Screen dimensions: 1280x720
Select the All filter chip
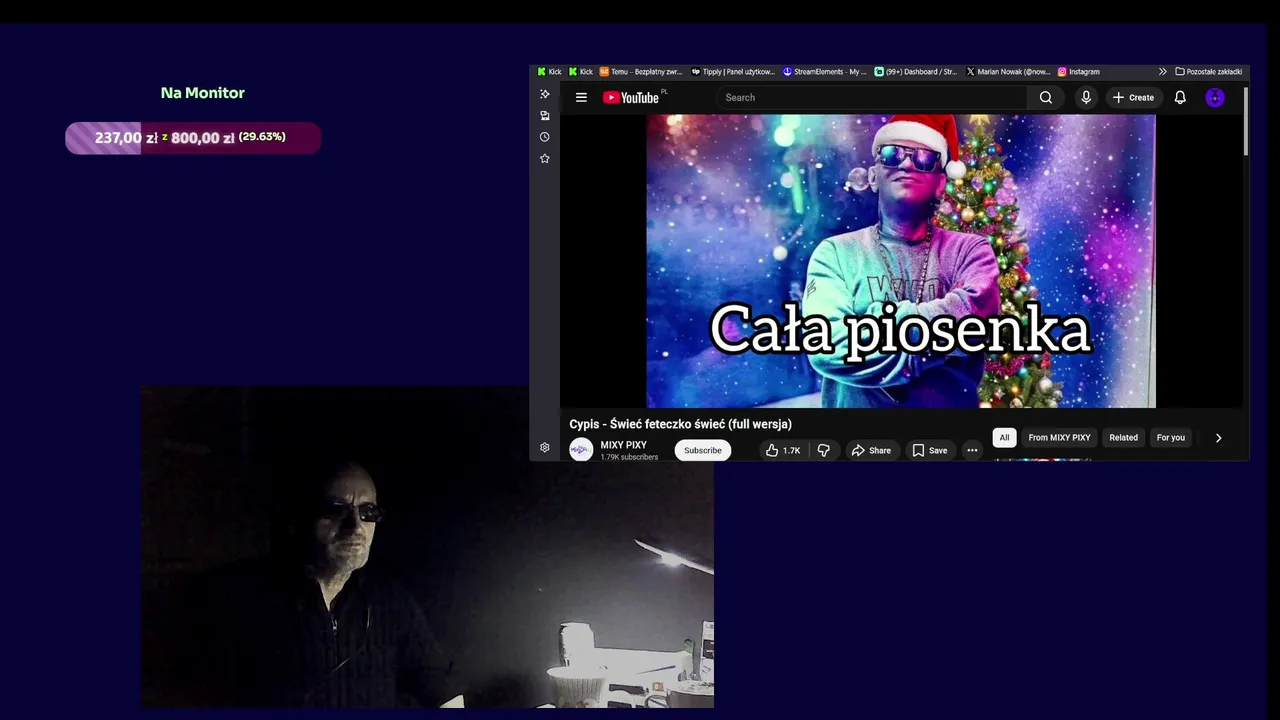pos(1004,437)
